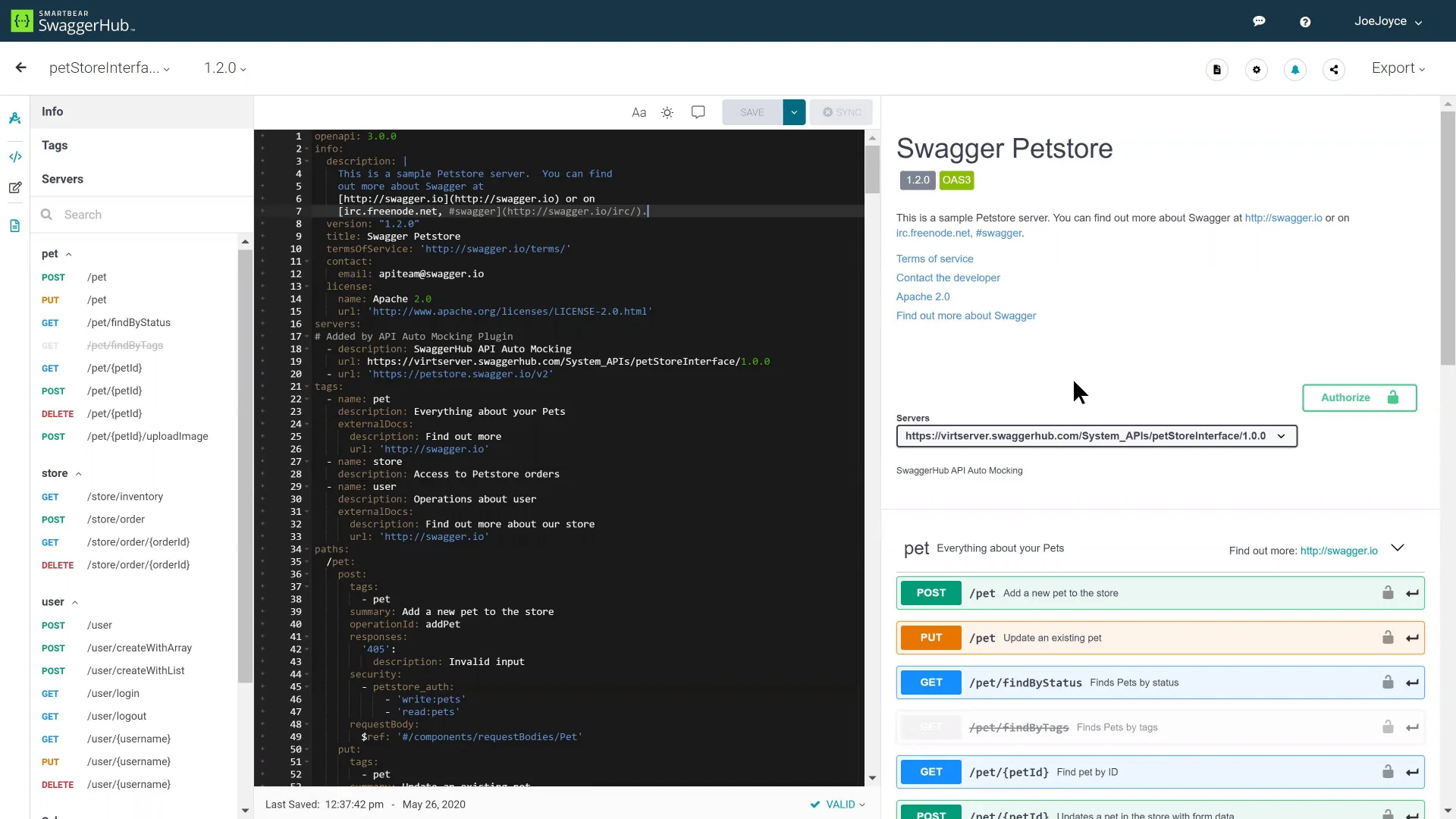The width and height of the screenshot is (1456, 819).
Task: Click the font size Aa icon
Action: point(639,112)
